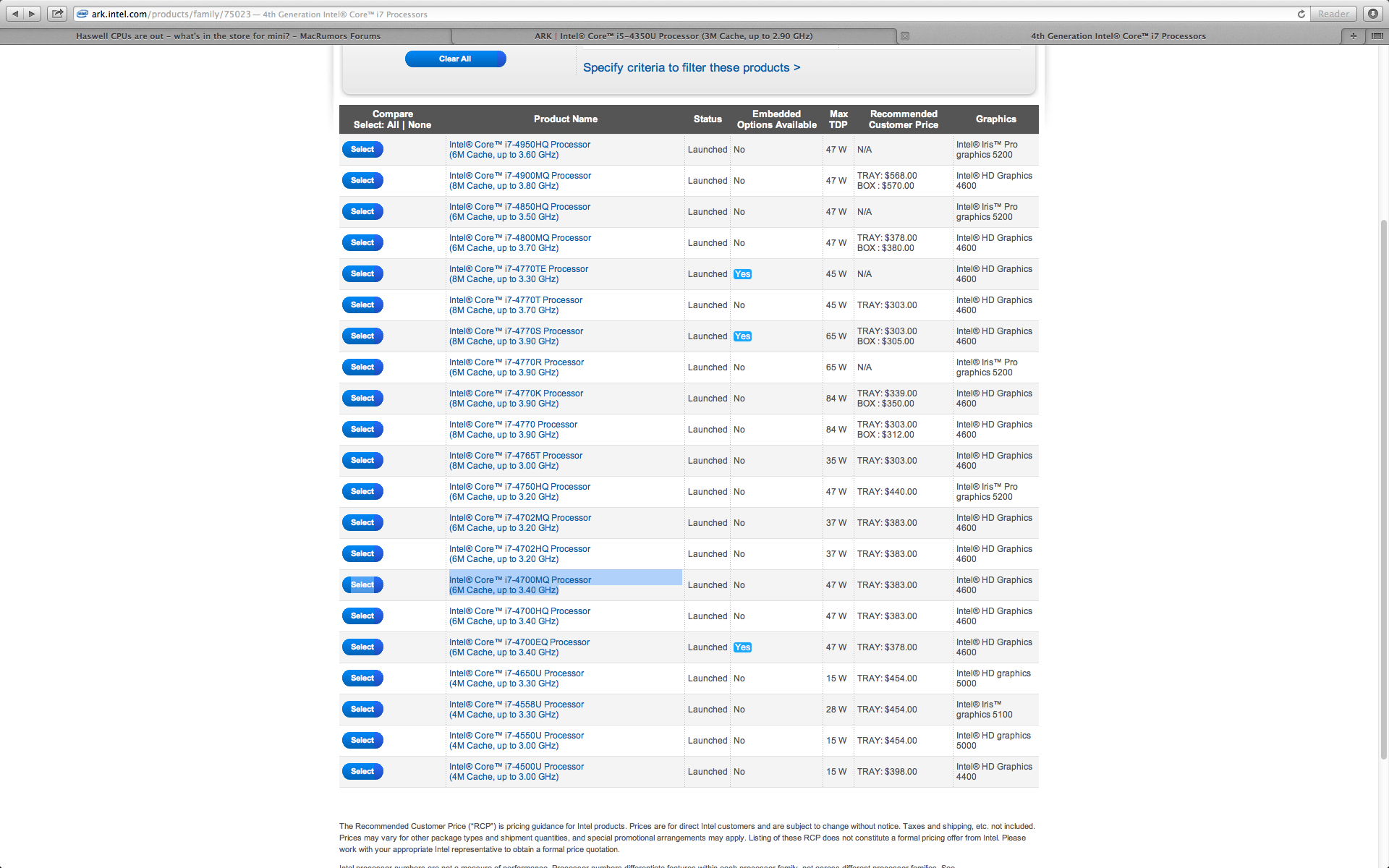Select the i7-4770S processor for comparison
Image resolution: width=1389 pixels, height=868 pixels.
pos(362,336)
